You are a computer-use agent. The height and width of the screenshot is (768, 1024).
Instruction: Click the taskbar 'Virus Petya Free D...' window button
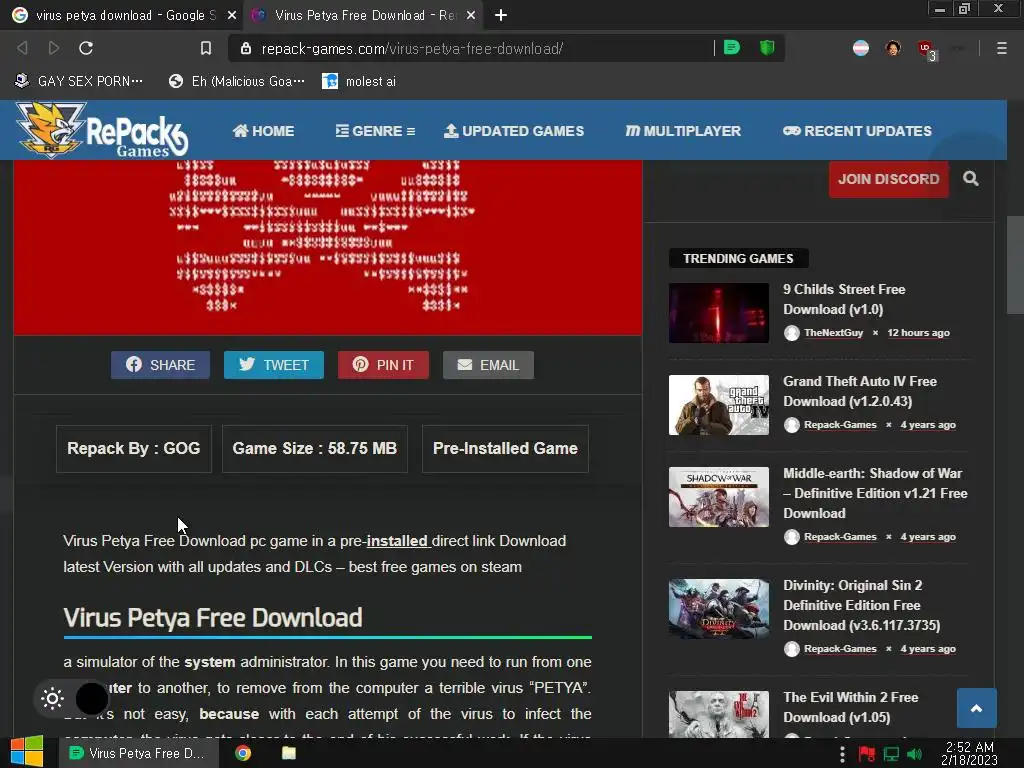pyautogui.click(x=138, y=753)
